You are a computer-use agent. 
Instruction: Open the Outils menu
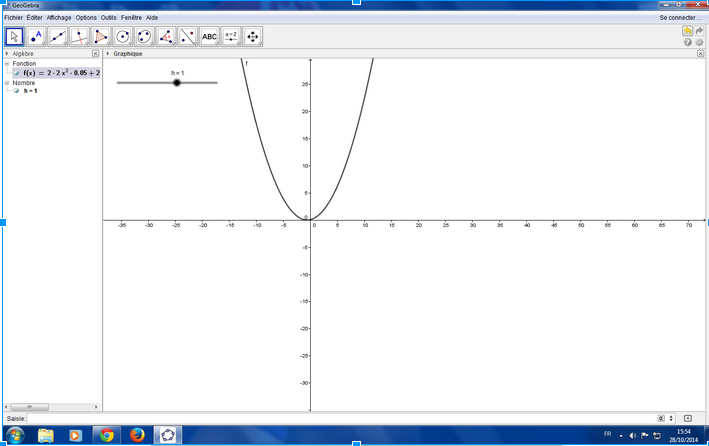(109, 18)
